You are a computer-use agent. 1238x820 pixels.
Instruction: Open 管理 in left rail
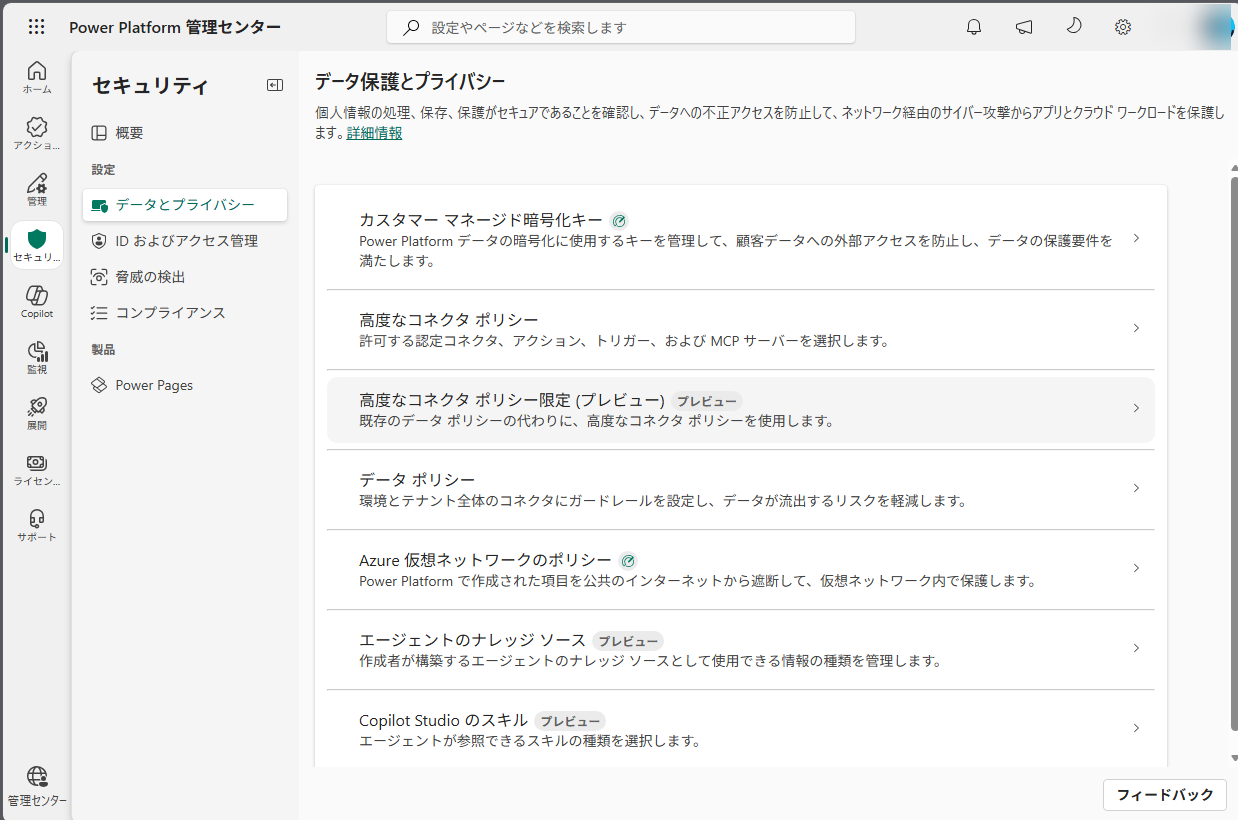point(37,190)
